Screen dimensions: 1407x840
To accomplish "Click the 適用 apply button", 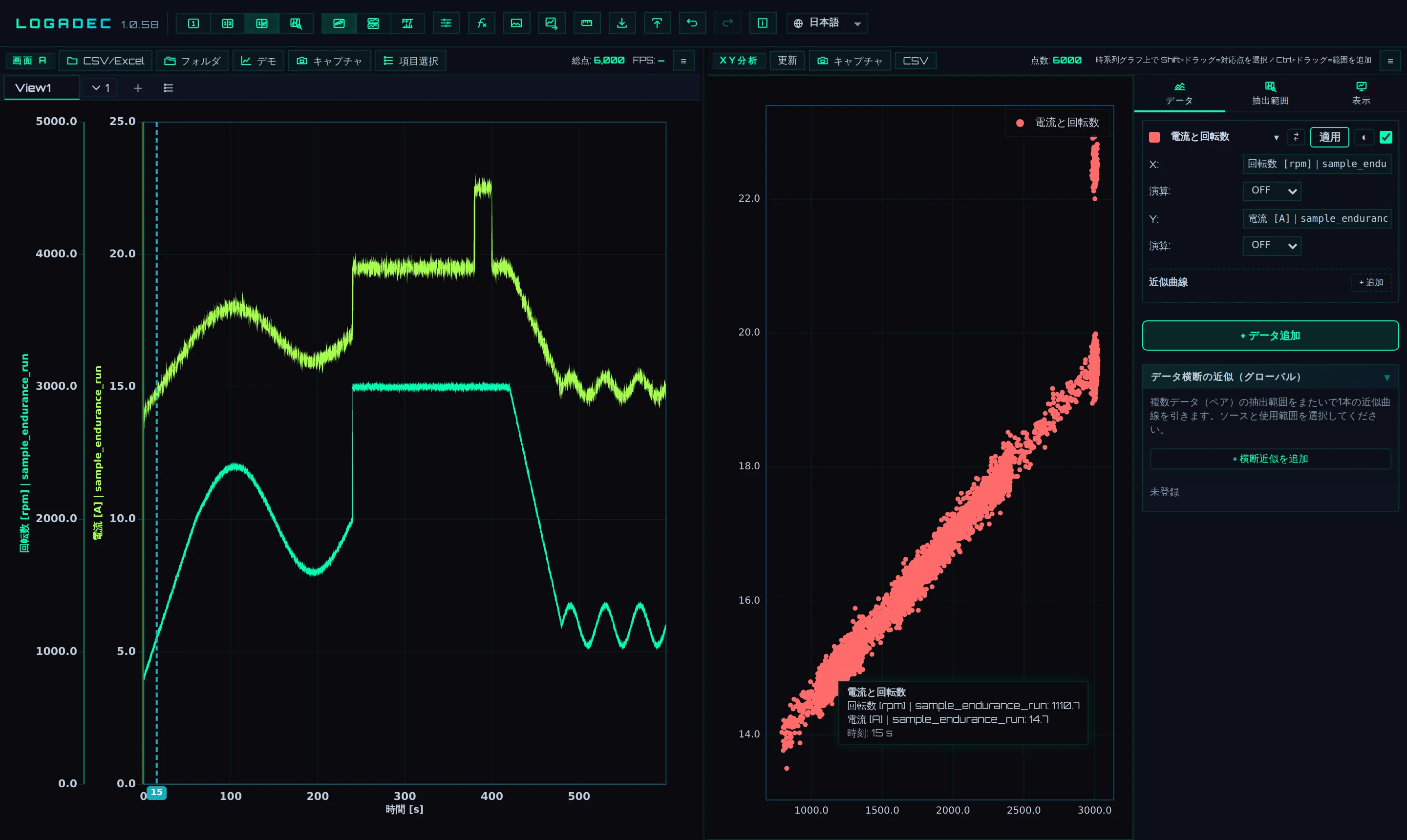I will pyautogui.click(x=1329, y=137).
